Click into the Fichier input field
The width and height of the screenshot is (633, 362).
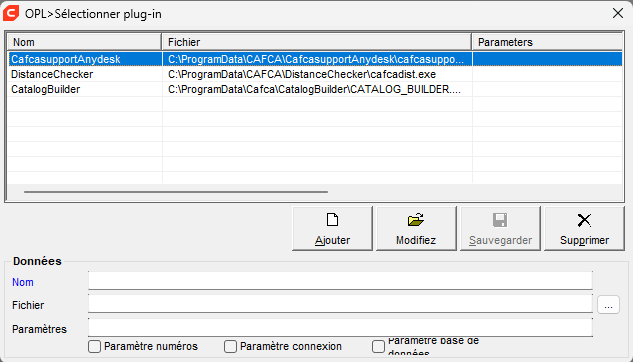pos(340,303)
